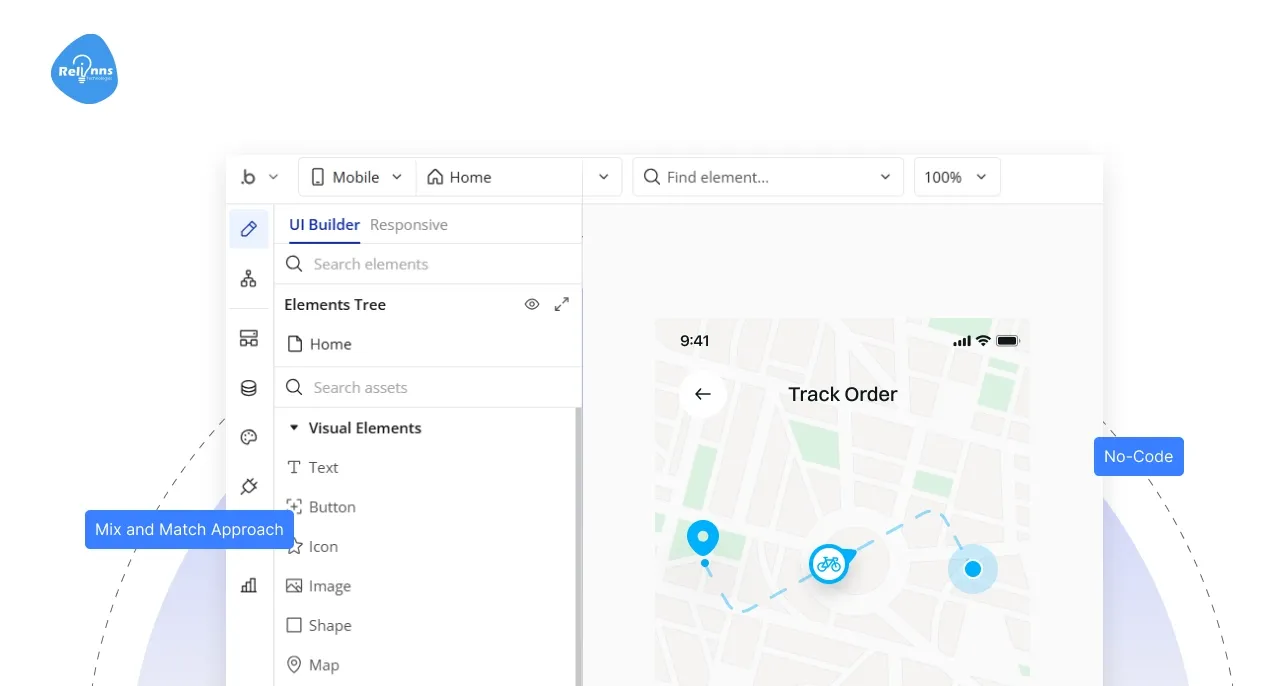Open the Workflow tab icon in sidebar
The width and height of the screenshot is (1288, 686).
(x=249, y=279)
